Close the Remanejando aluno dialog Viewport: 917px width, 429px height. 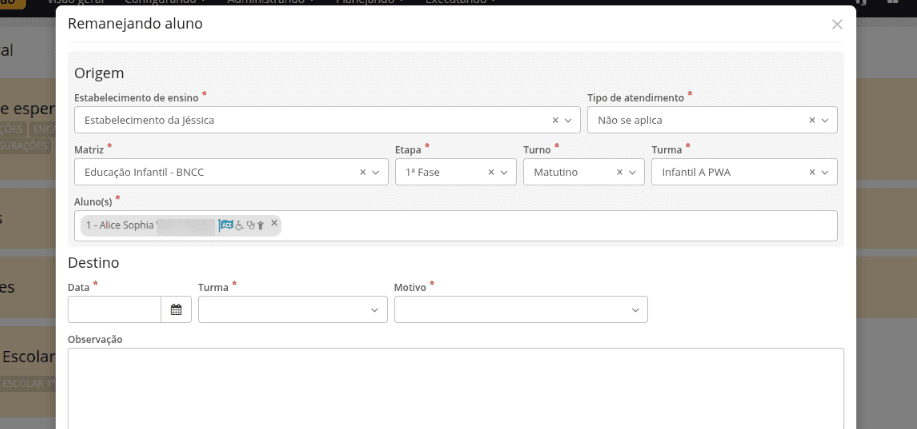(837, 24)
